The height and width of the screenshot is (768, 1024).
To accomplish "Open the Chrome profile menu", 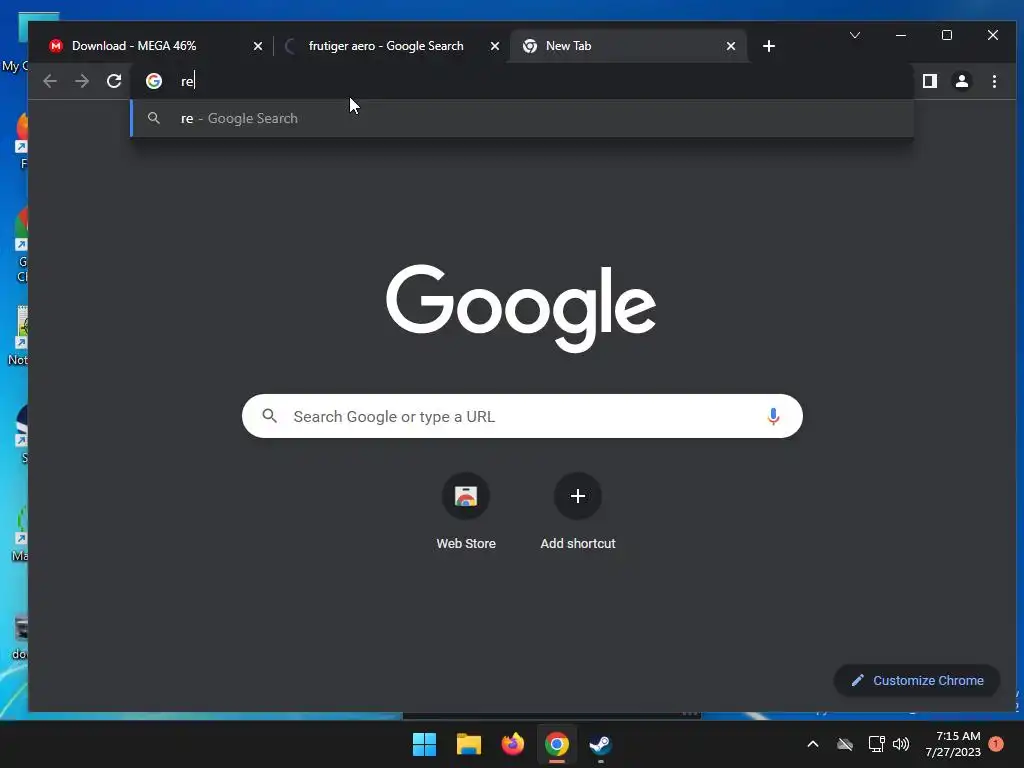I will 962,81.
